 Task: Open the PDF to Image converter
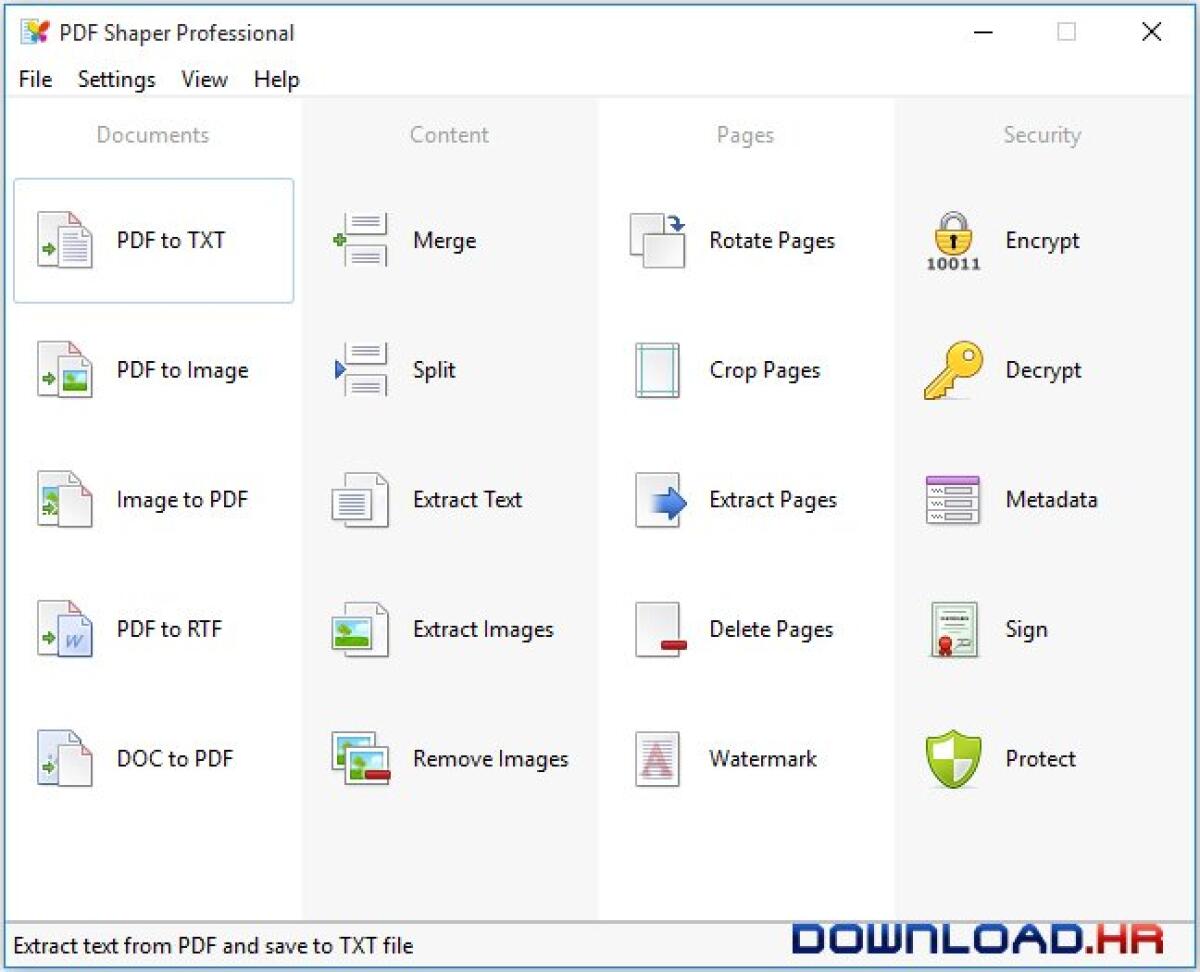pyautogui.click(x=152, y=370)
